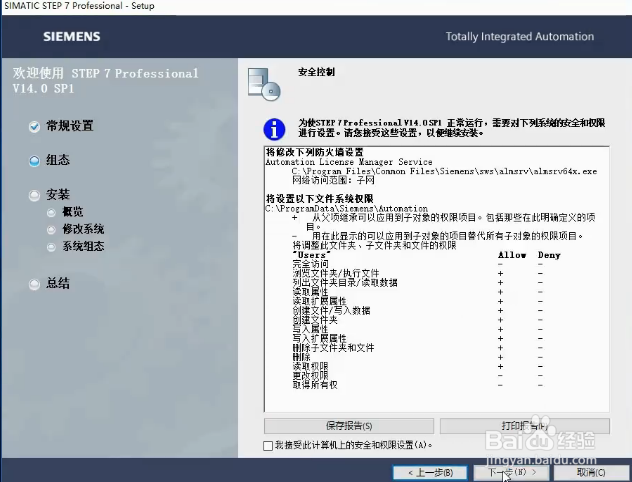The image size is (632, 482).
Task: Click the 安全控制 heading
Action: pyautogui.click(x=316, y=72)
